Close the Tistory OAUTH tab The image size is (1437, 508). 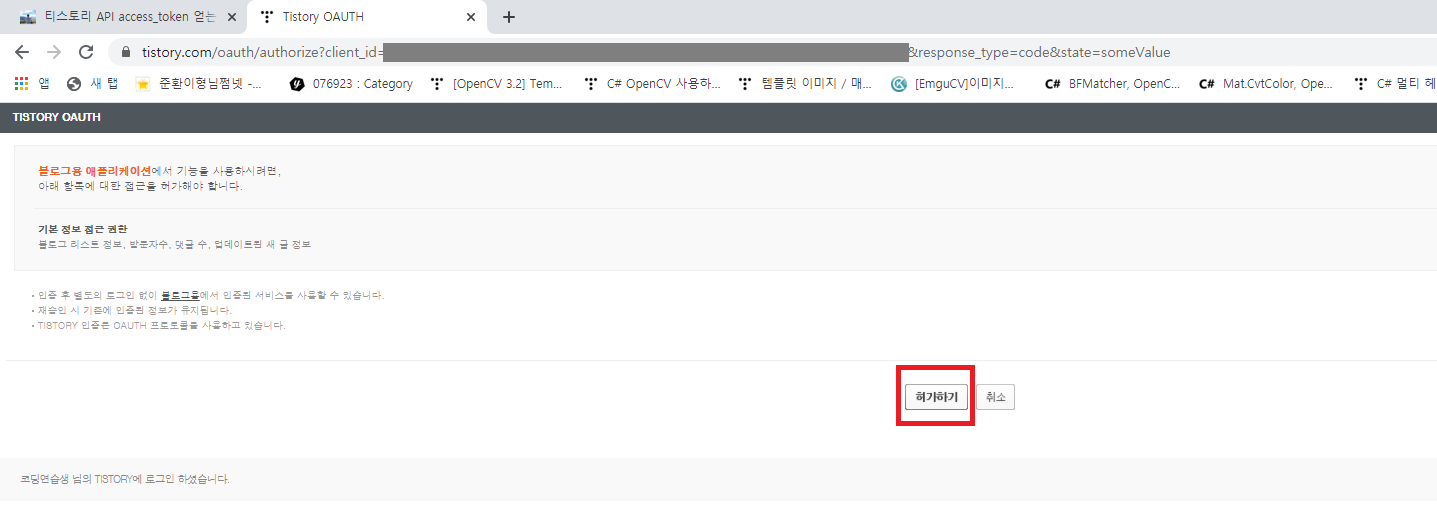(x=471, y=17)
